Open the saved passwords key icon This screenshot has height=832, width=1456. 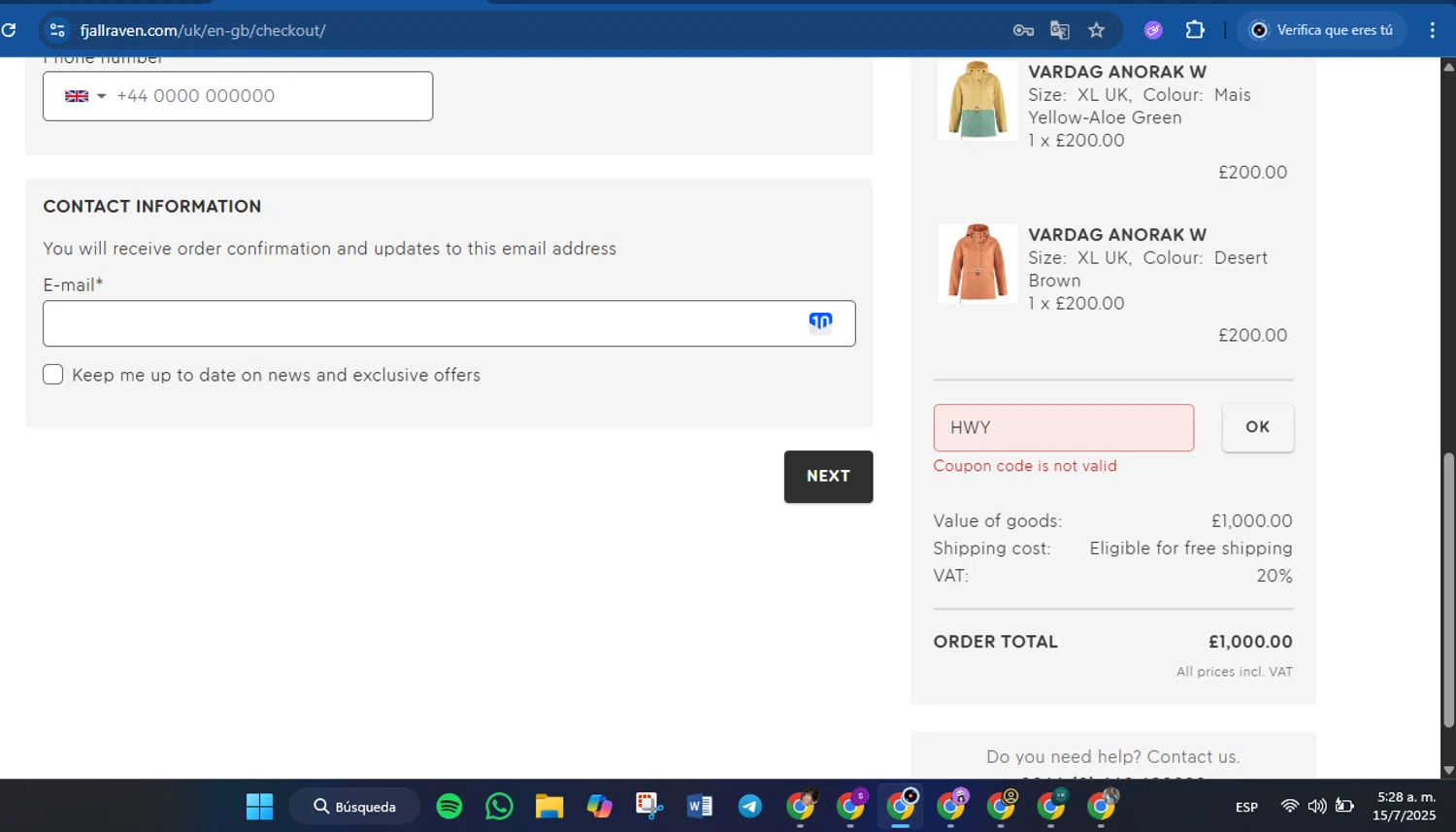pyautogui.click(x=1023, y=30)
